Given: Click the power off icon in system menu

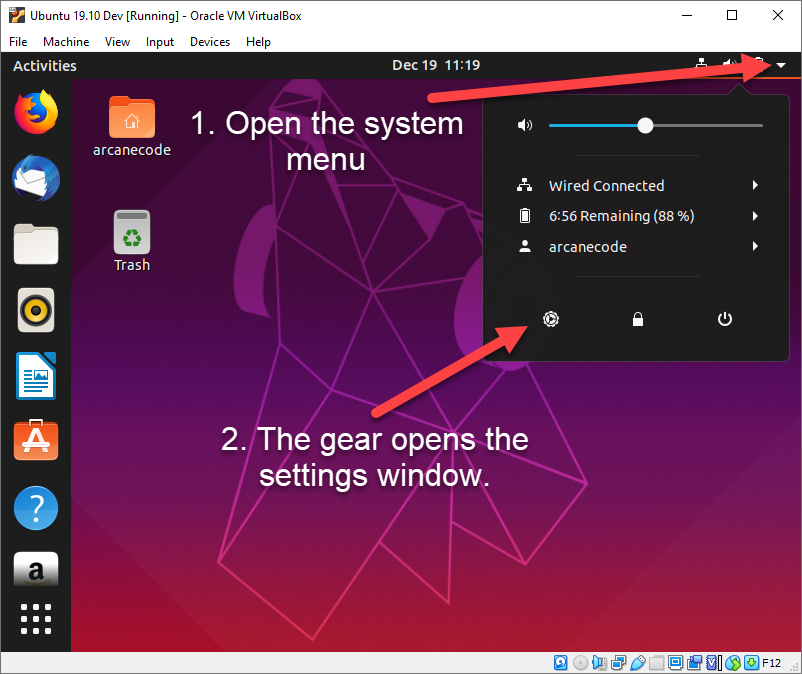Looking at the screenshot, I should (724, 319).
